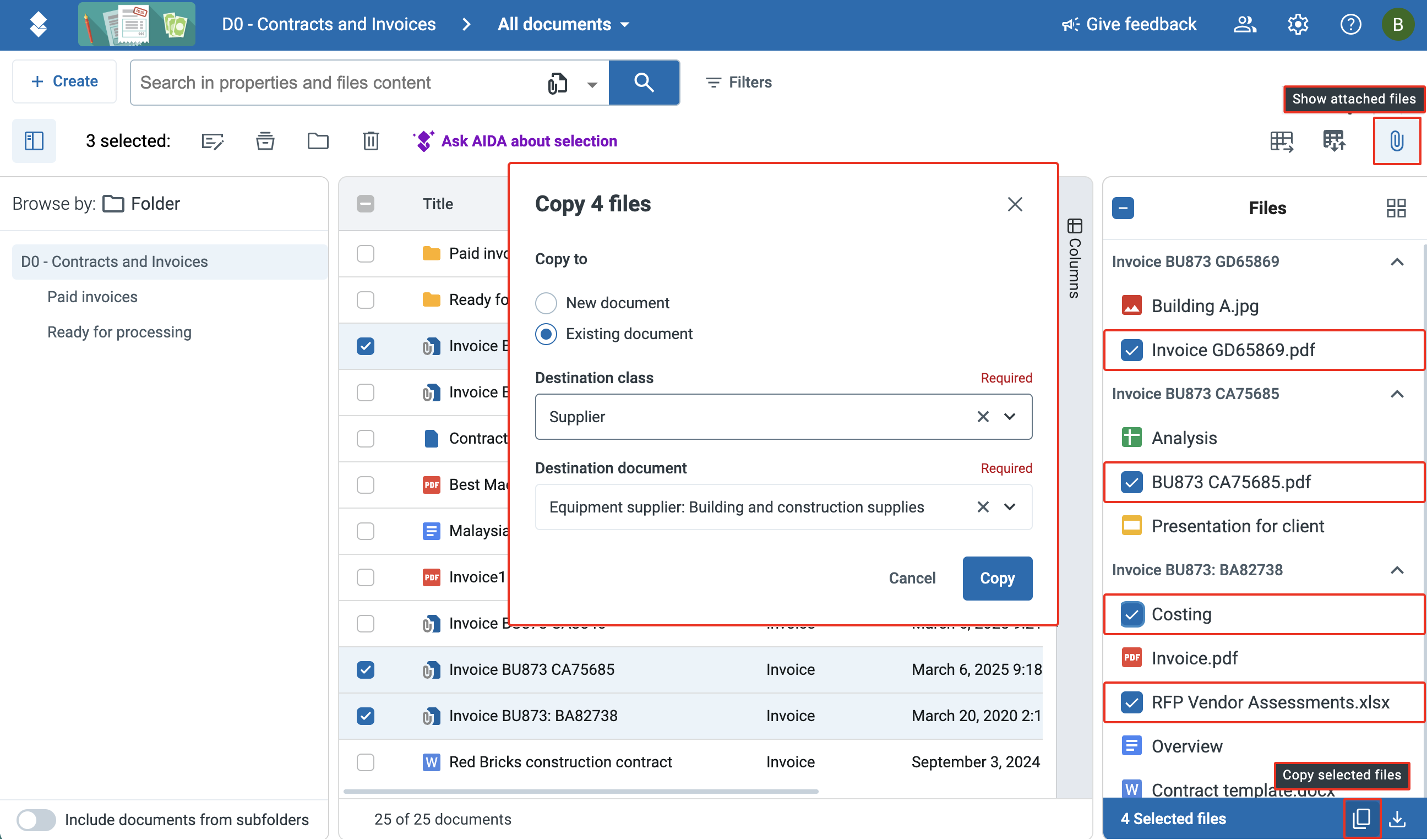Click D0 - Contracts and Invoices breadcrumb
The image size is (1427, 840).
[x=329, y=24]
